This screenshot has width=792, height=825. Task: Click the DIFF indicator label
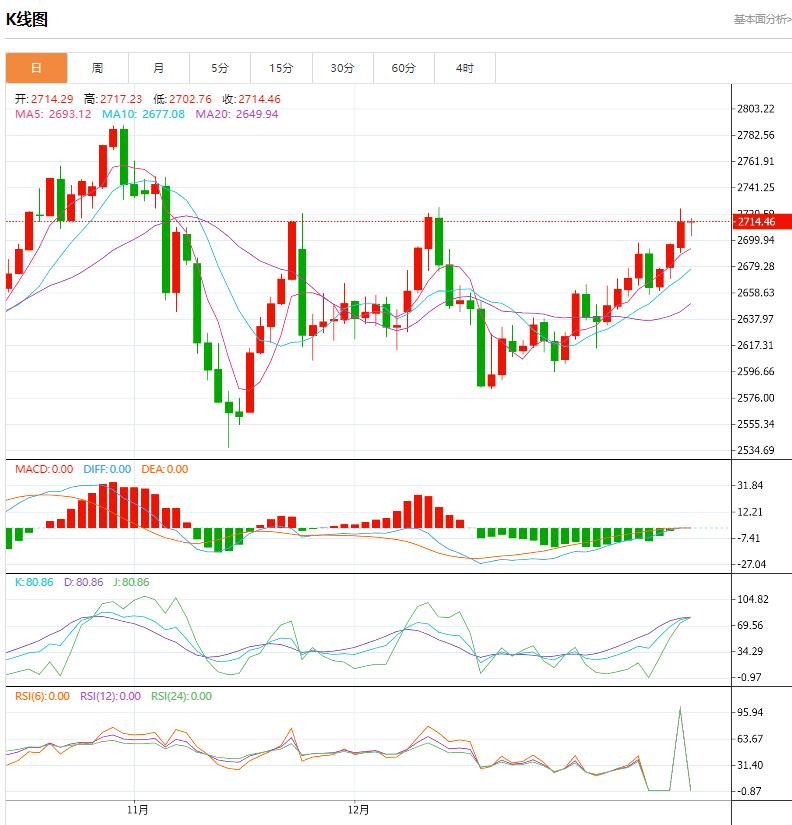pos(106,469)
